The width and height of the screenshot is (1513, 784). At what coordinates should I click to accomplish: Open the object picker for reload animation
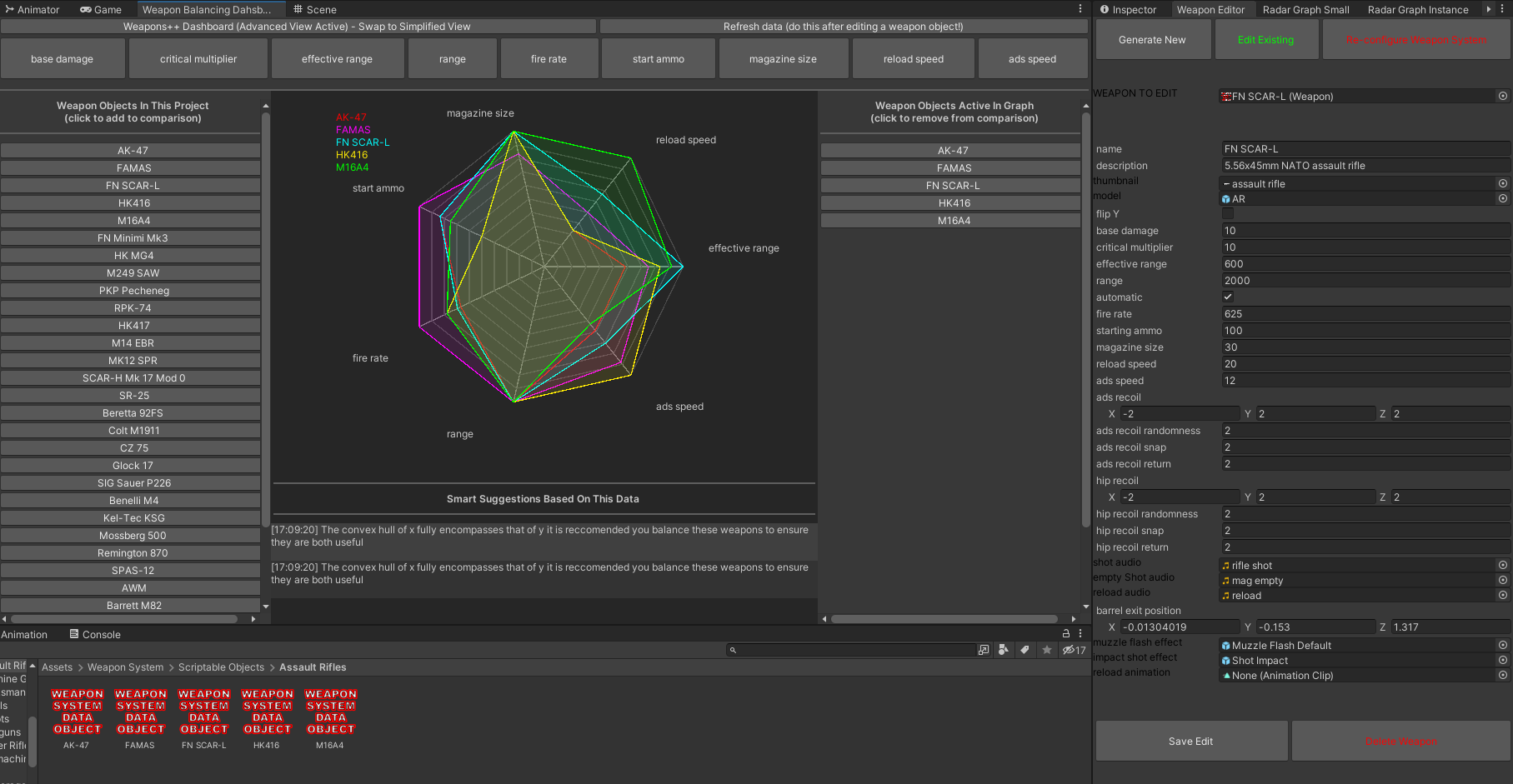pos(1503,675)
